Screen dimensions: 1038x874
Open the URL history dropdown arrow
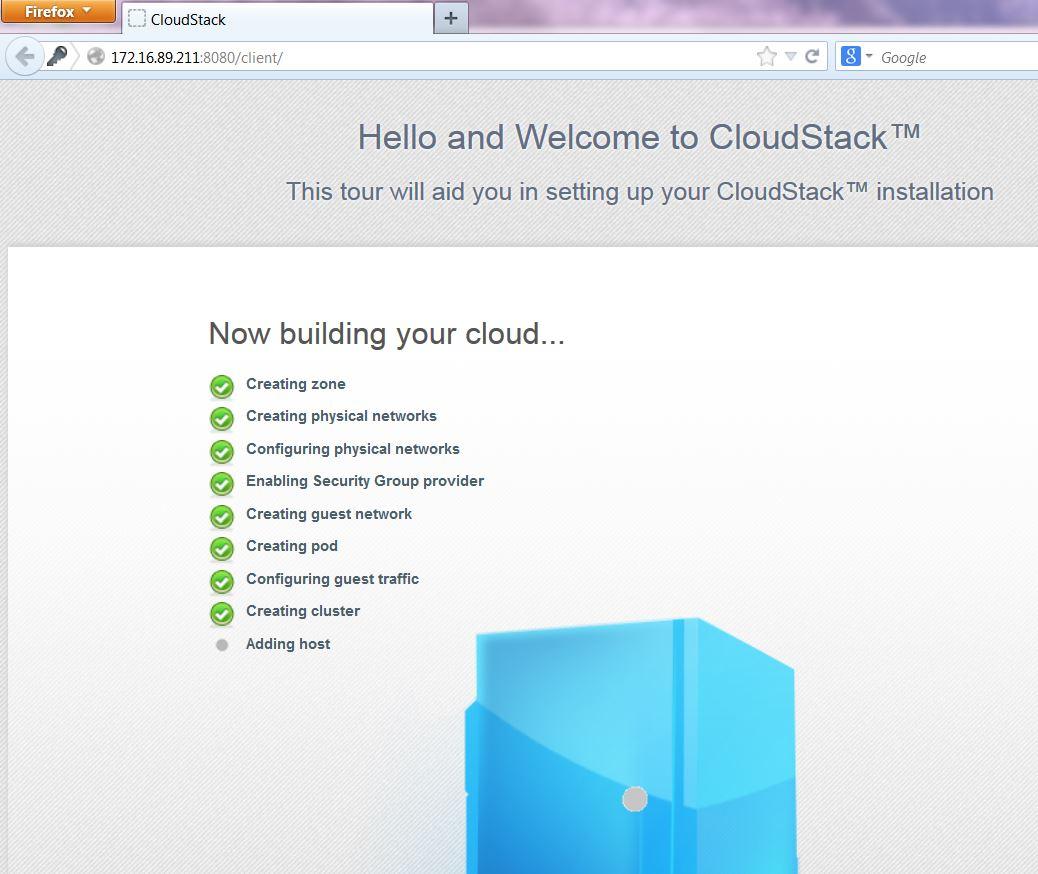pos(790,57)
